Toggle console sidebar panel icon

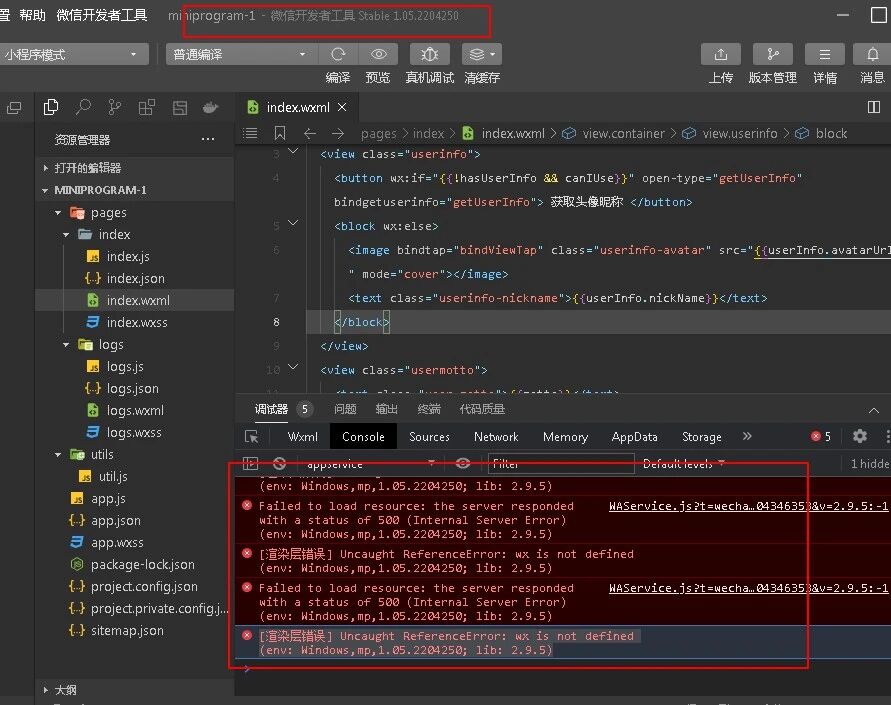coord(250,463)
